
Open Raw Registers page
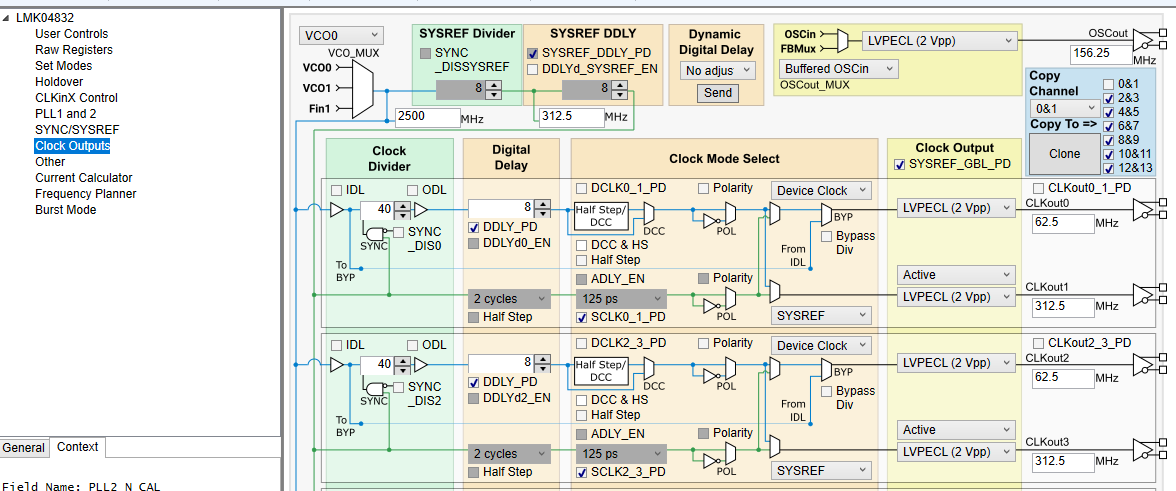coord(74,49)
